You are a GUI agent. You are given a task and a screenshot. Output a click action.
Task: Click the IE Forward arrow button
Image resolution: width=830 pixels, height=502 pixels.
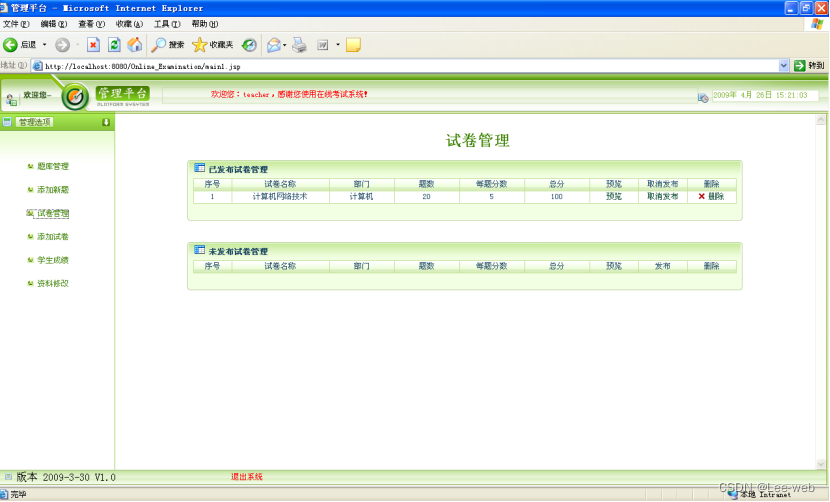62,45
